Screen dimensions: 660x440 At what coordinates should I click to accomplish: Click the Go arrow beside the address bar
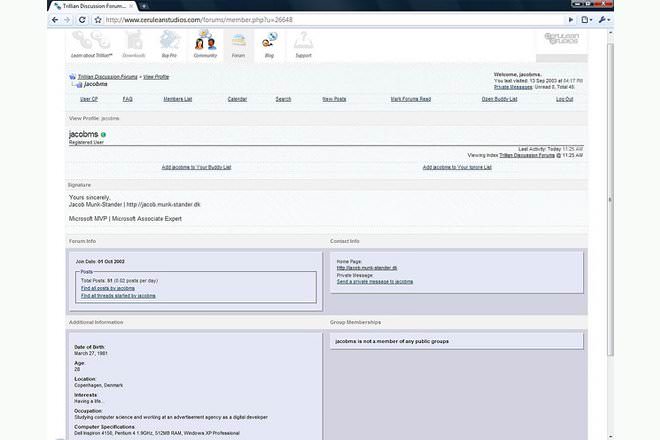point(571,20)
